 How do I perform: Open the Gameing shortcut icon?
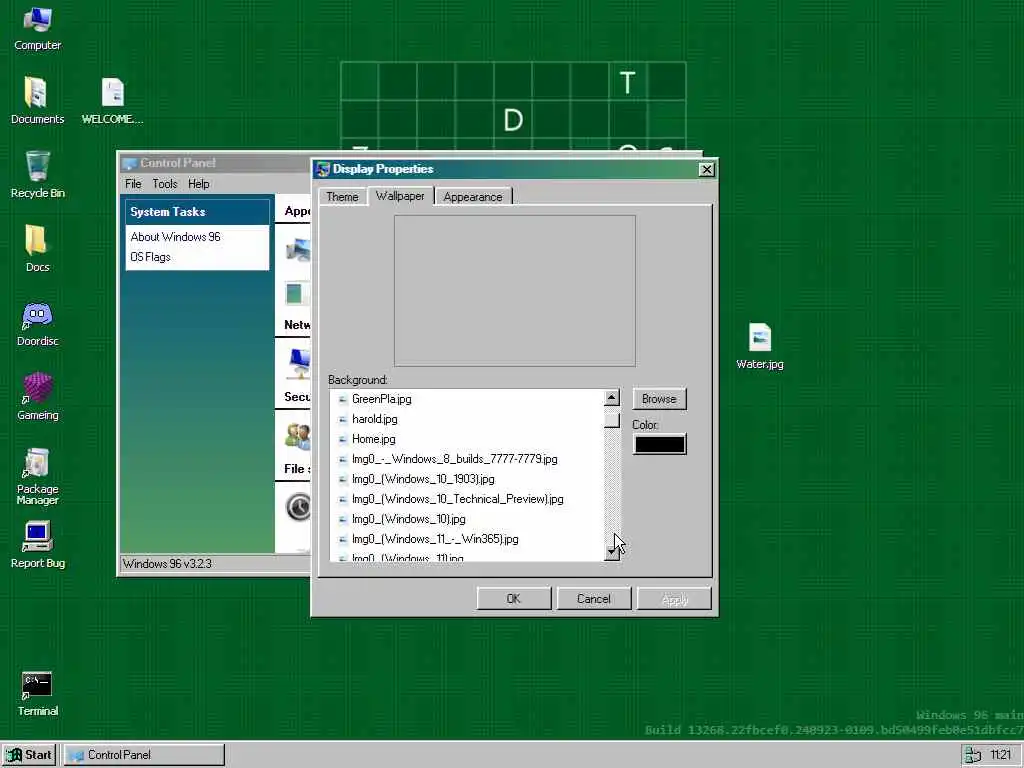pos(37,396)
